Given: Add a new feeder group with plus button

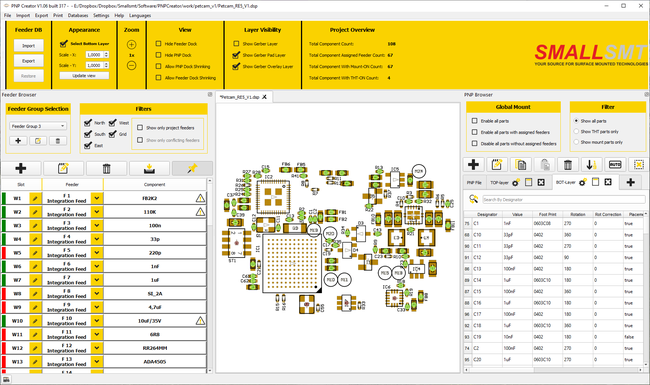Looking at the screenshot, I should click(x=18, y=141).
